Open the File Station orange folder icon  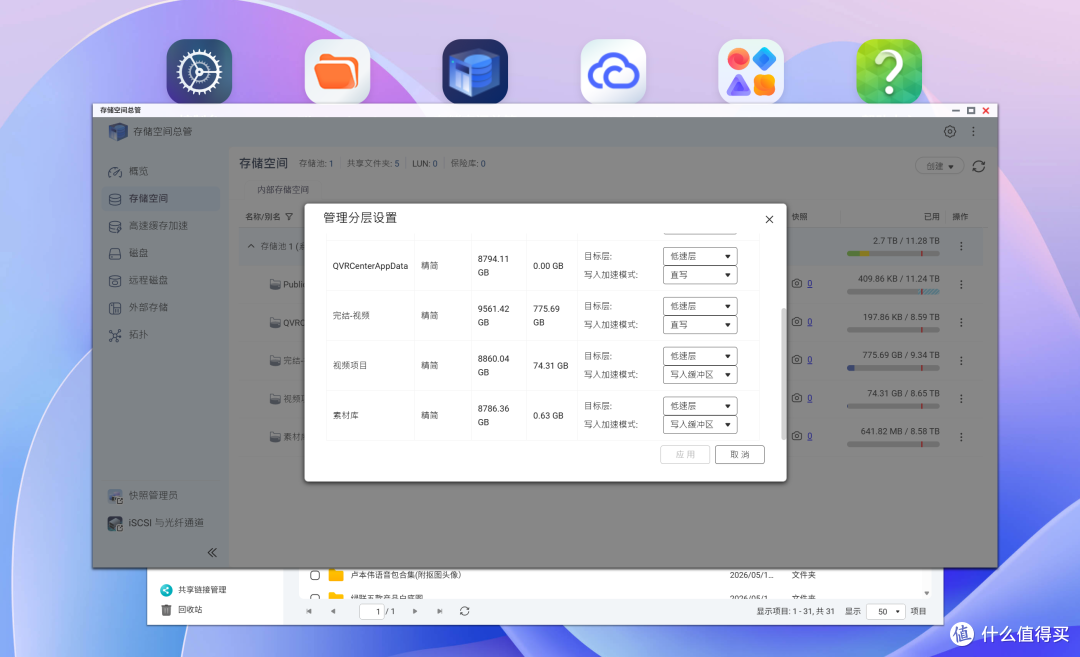pos(338,72)
